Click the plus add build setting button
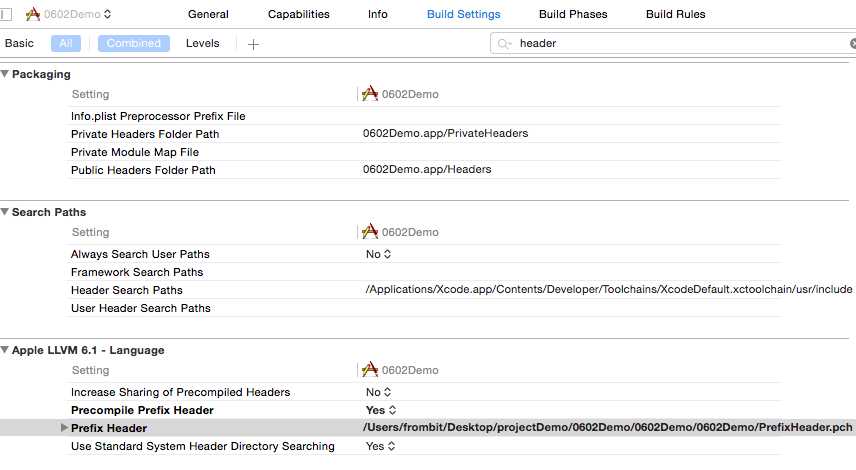 tap(253, 44)
